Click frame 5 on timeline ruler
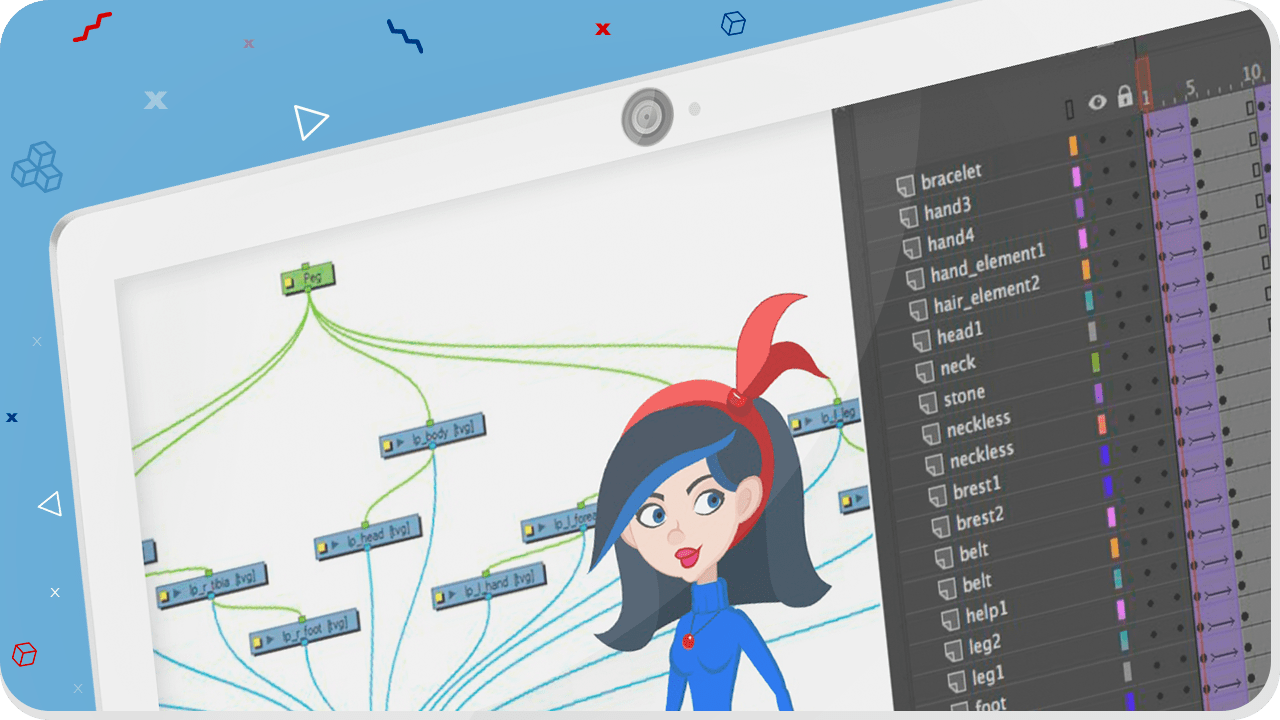This screenshot has height=720, width=1280. 1190,87
